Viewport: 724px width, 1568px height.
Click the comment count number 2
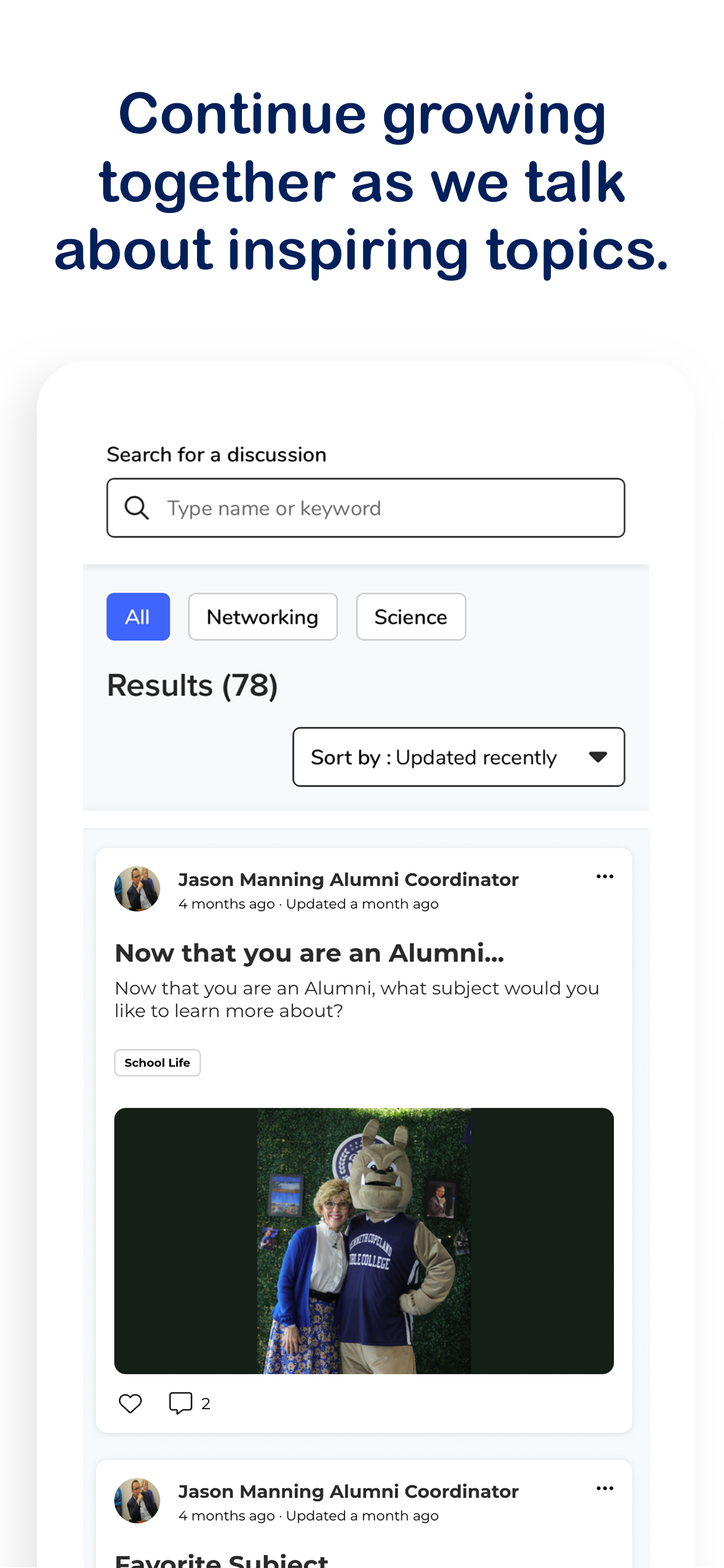(x=206, y=1403)
